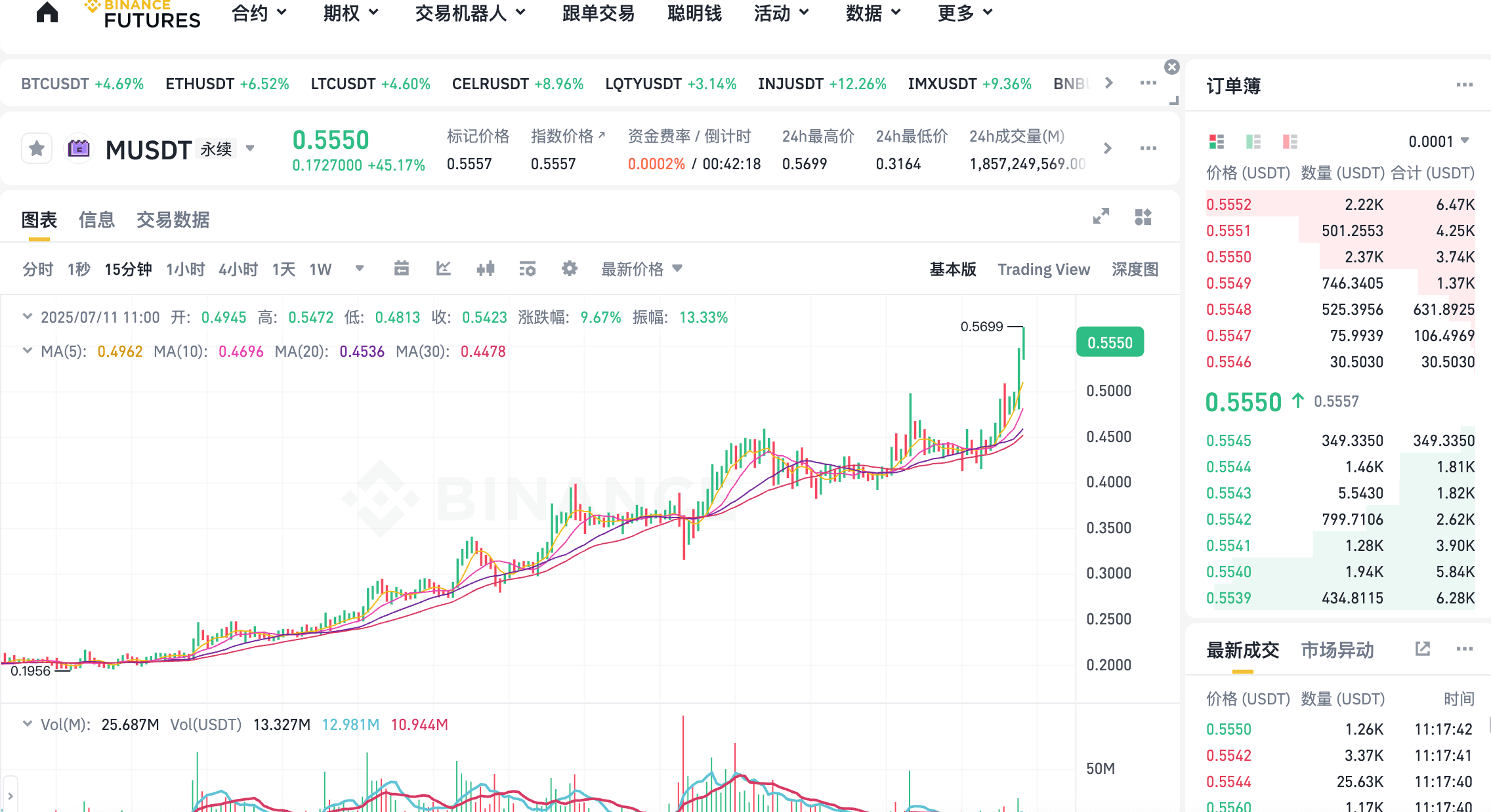Expand chart to fullscreen
This screenshot has height=812, width=1491.
(1101, 216)
